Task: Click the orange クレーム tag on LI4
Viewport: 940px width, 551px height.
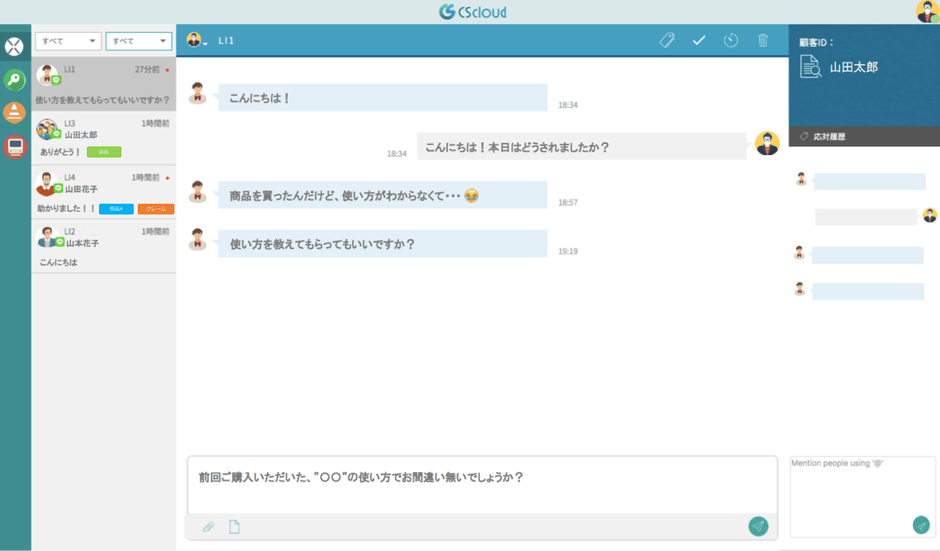Action: click(156, 209)
